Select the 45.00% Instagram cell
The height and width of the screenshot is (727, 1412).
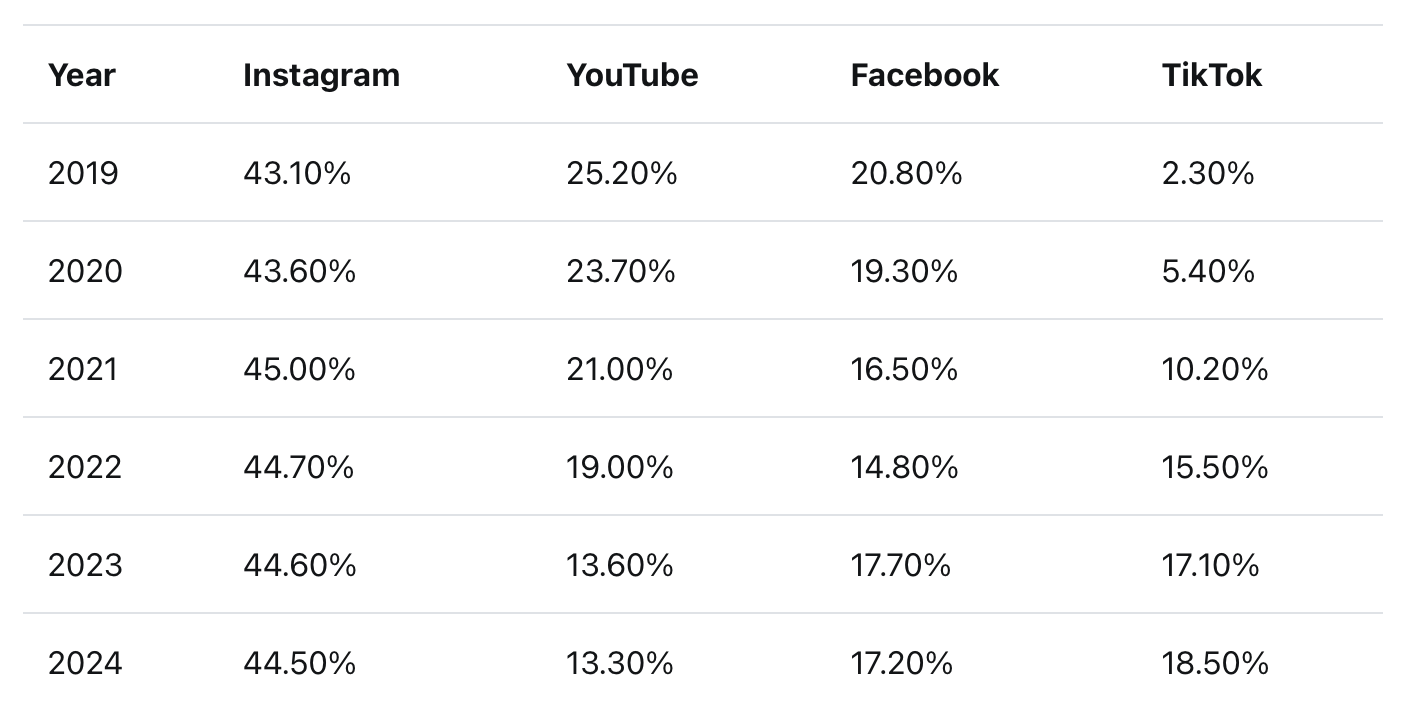coord(299,369)
